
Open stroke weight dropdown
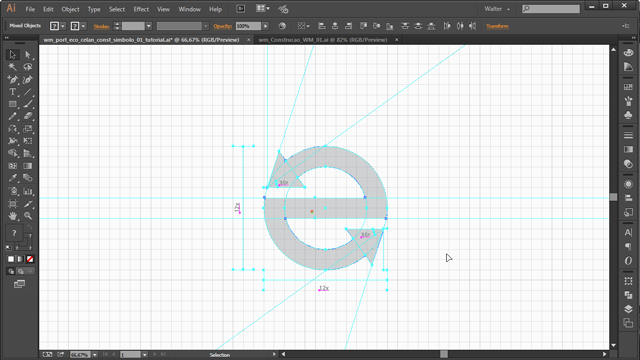pyautogui.click(x=149, y=26)
